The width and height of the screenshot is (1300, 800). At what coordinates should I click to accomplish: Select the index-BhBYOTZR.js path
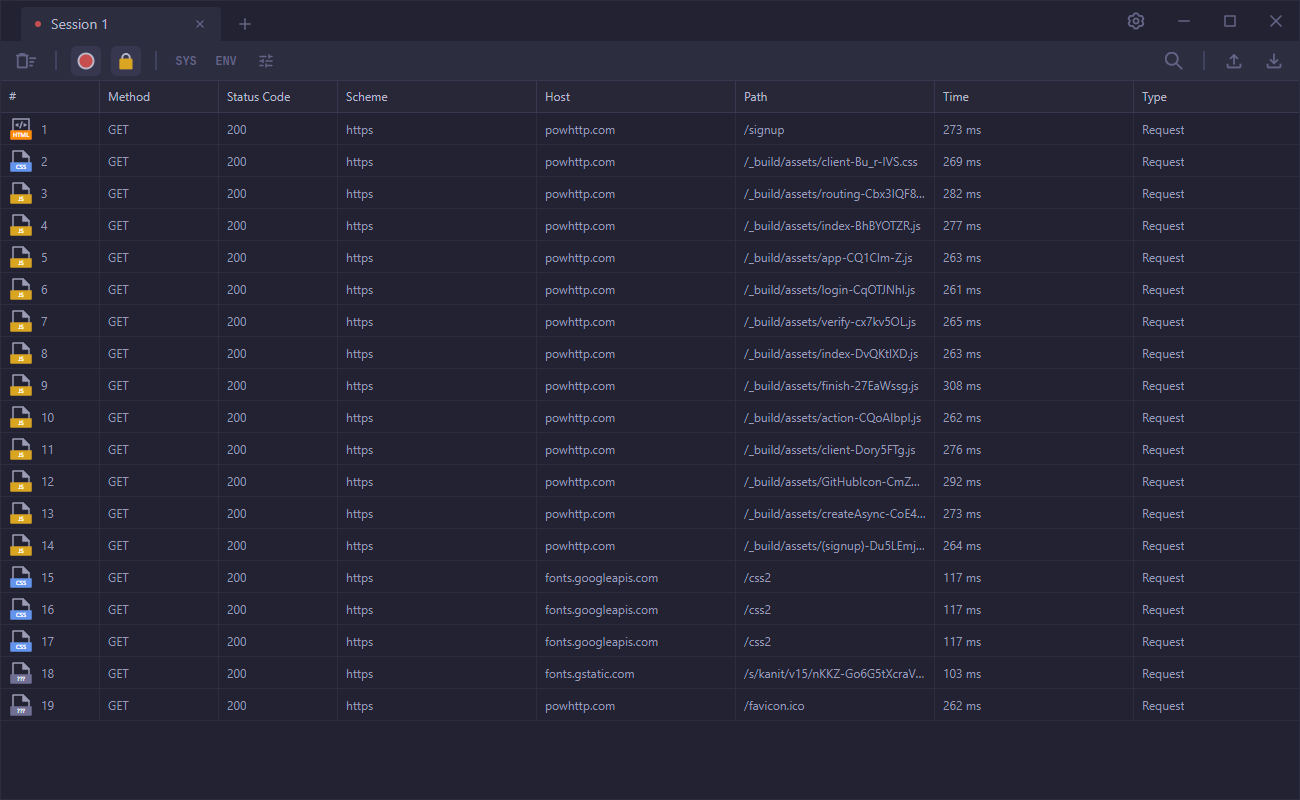(x=832, y=226)
